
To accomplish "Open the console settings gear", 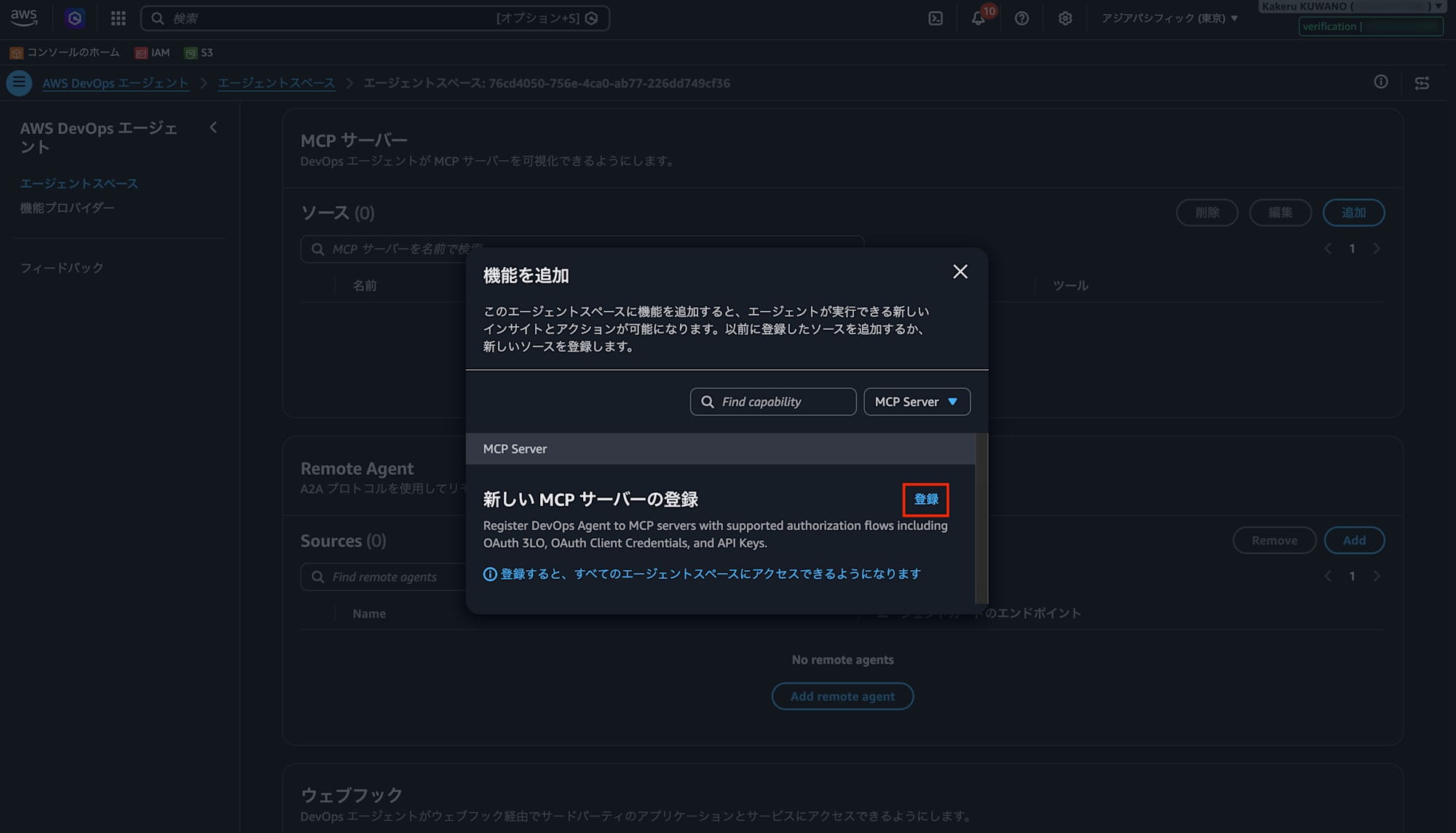I will coord(1065,18).
